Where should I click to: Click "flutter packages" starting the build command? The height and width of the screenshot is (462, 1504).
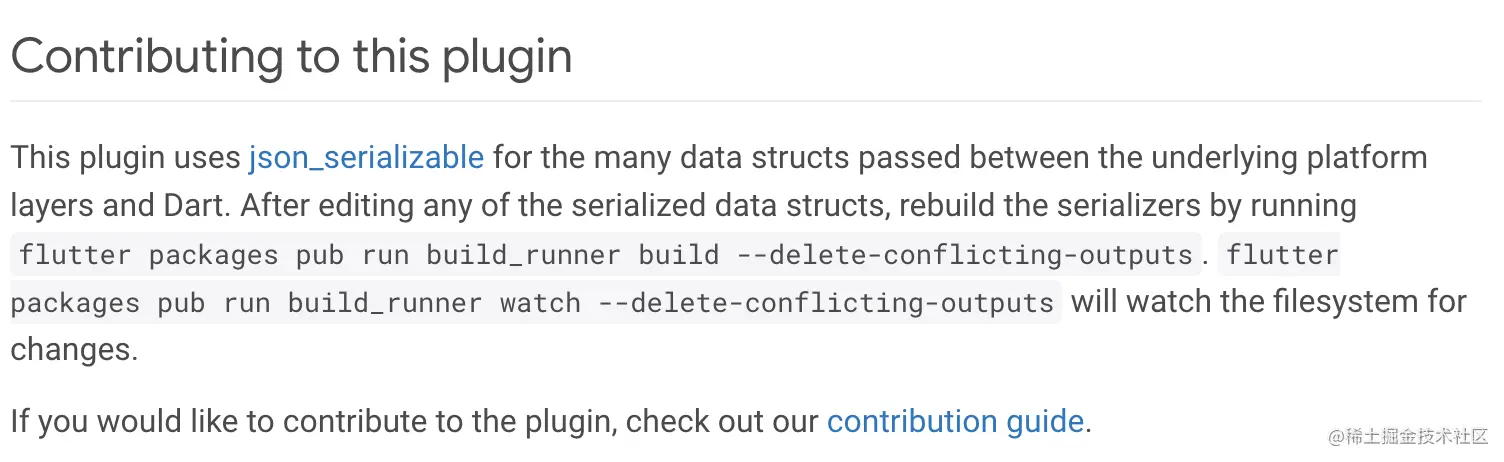click(148, 255)
